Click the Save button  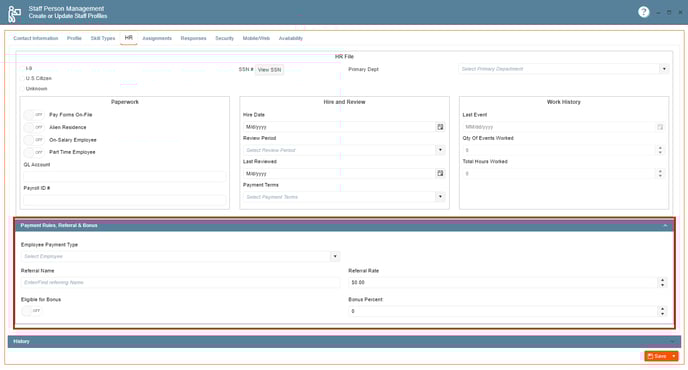coord(657,356)
